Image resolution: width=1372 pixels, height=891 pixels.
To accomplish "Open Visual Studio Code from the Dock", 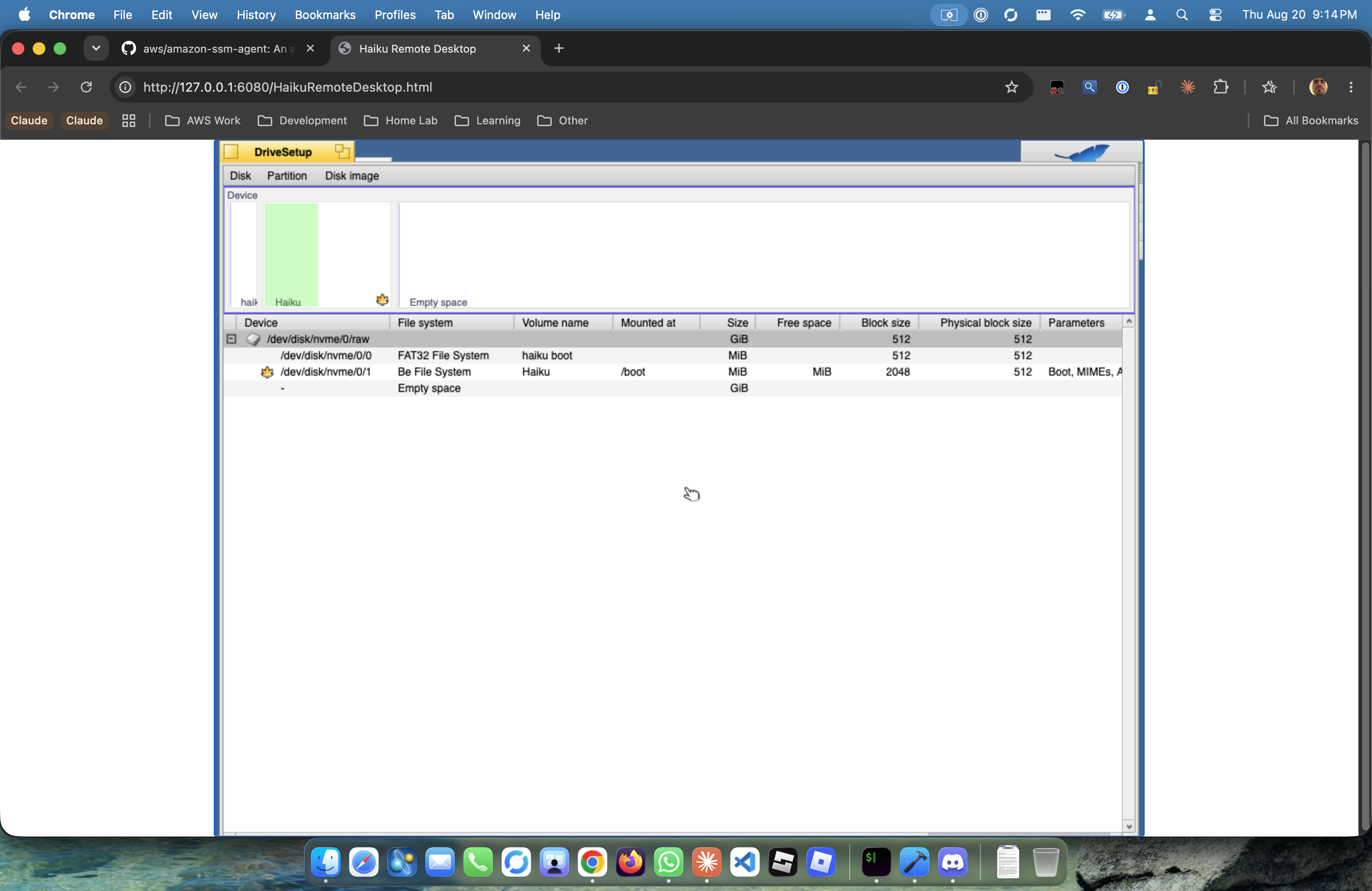I will click(744, 862).
